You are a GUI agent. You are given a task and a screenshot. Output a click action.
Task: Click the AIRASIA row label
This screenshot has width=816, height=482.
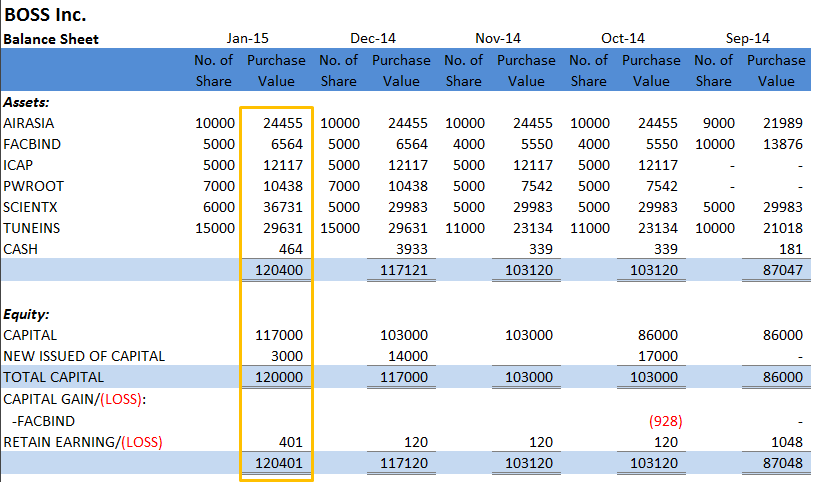[x=29, y=123]
